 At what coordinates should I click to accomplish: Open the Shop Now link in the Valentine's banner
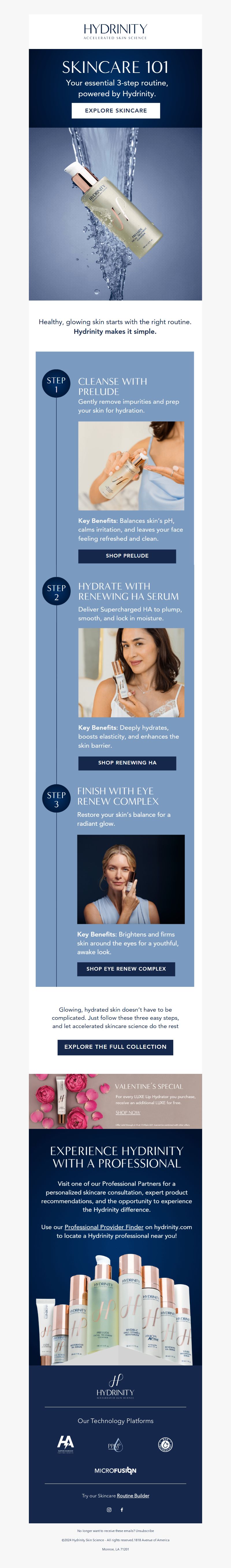tap(128, 1112)
